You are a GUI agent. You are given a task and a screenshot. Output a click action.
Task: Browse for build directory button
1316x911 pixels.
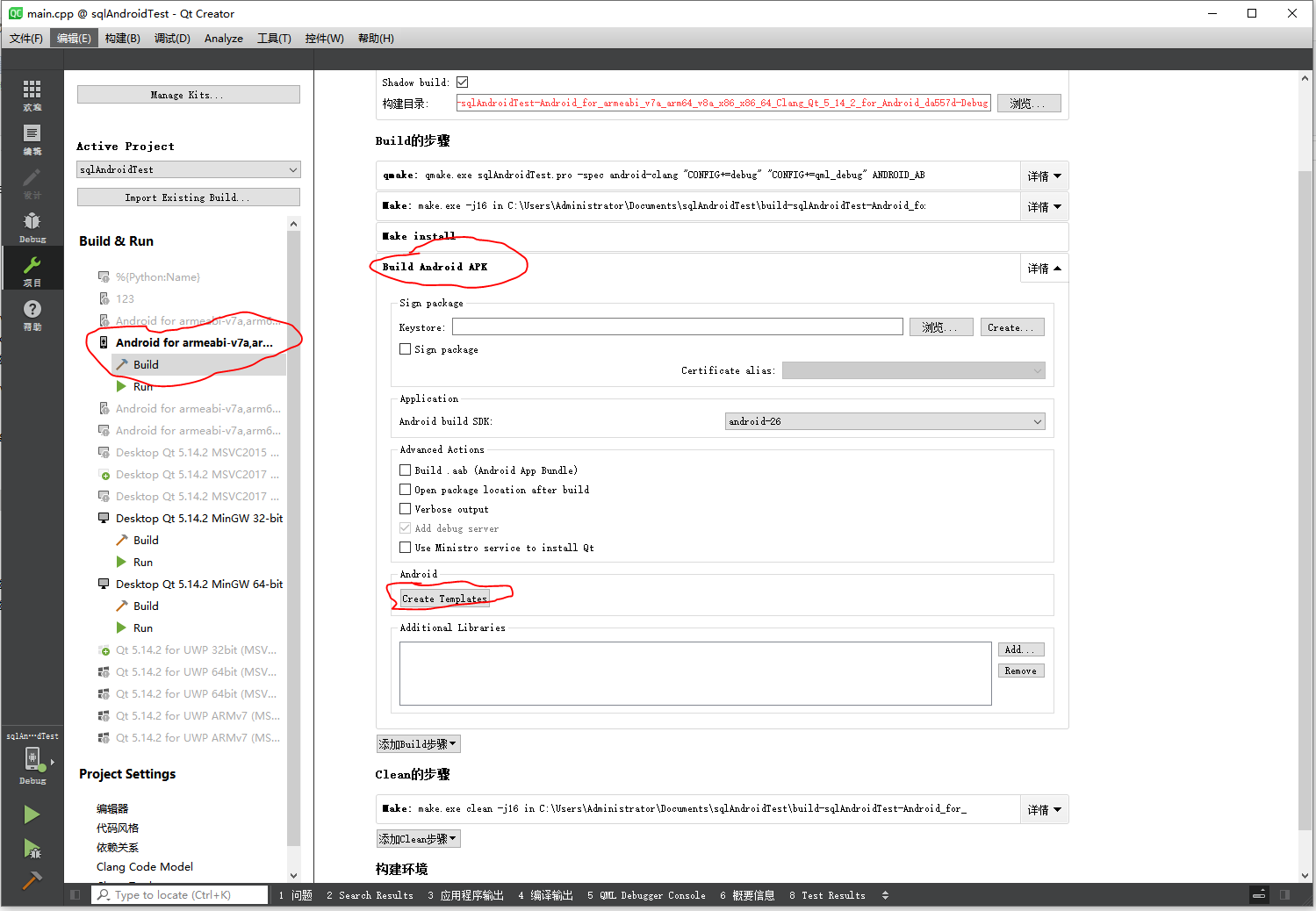[x=1029, y=103]
